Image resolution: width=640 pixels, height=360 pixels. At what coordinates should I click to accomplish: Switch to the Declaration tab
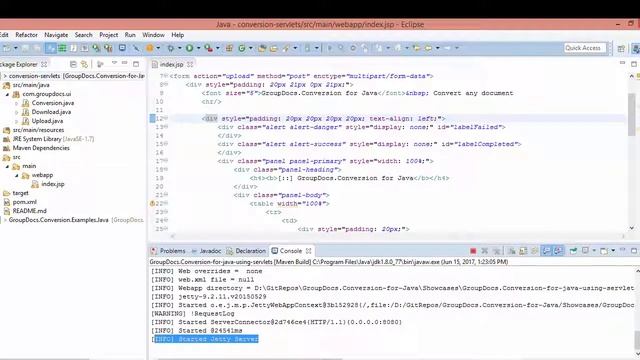pyautogui.click(x=246, y=251)
